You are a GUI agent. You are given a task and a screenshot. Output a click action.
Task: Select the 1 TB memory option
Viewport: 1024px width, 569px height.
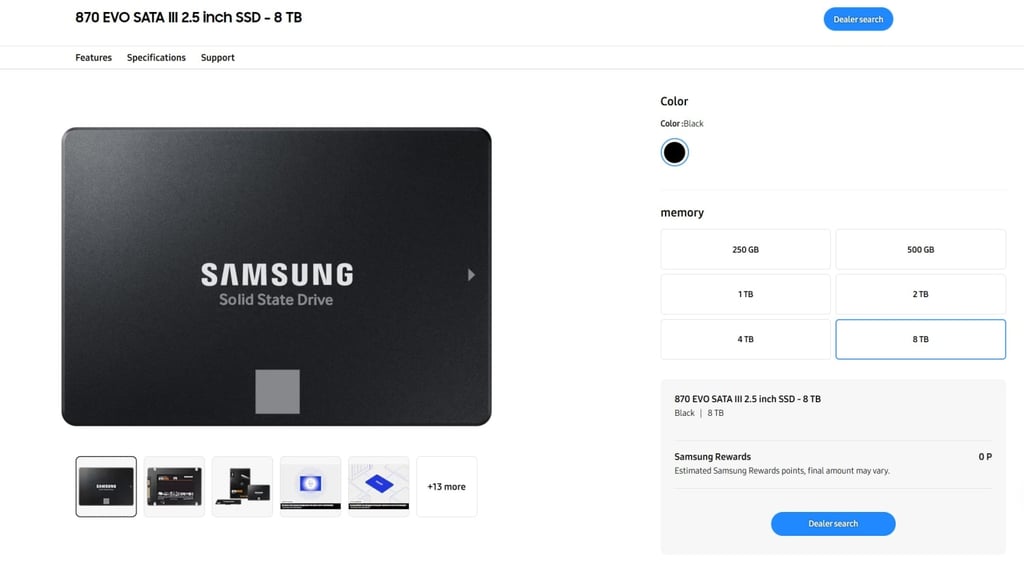[x=745, y=294]
